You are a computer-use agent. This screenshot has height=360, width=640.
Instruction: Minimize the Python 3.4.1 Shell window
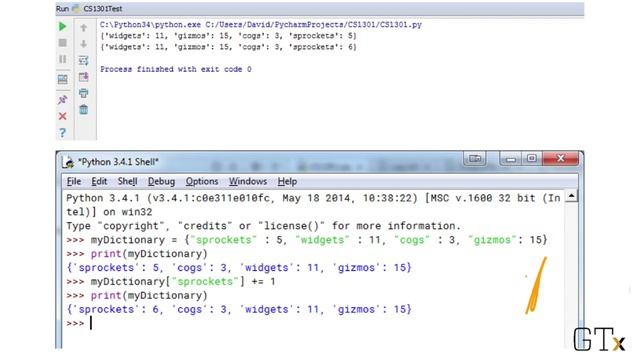click(x=511, y=158)
